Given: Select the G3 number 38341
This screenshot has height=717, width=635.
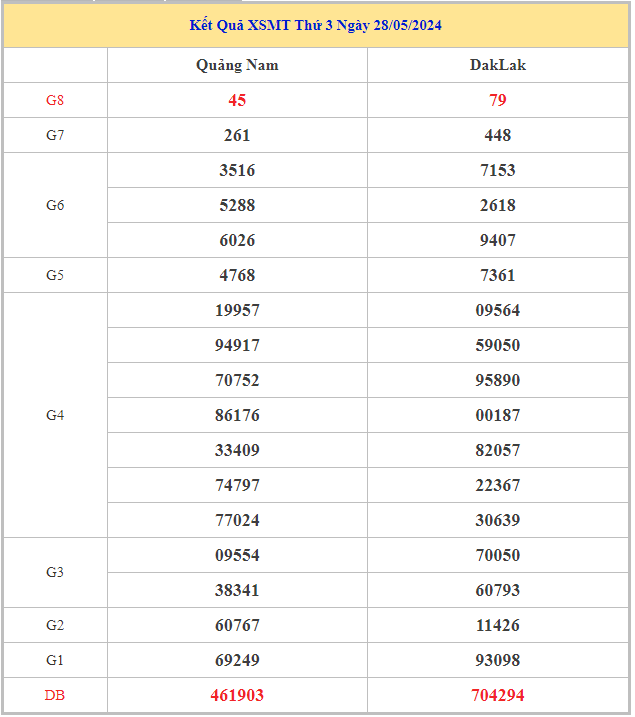Looking at the screenshot, I should pos(237,590).
